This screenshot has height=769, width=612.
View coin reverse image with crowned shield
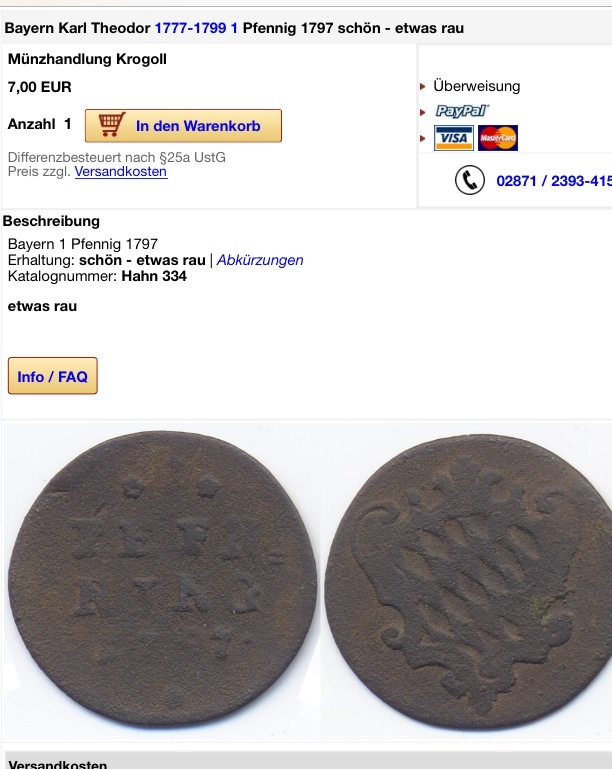coord(469,581)
